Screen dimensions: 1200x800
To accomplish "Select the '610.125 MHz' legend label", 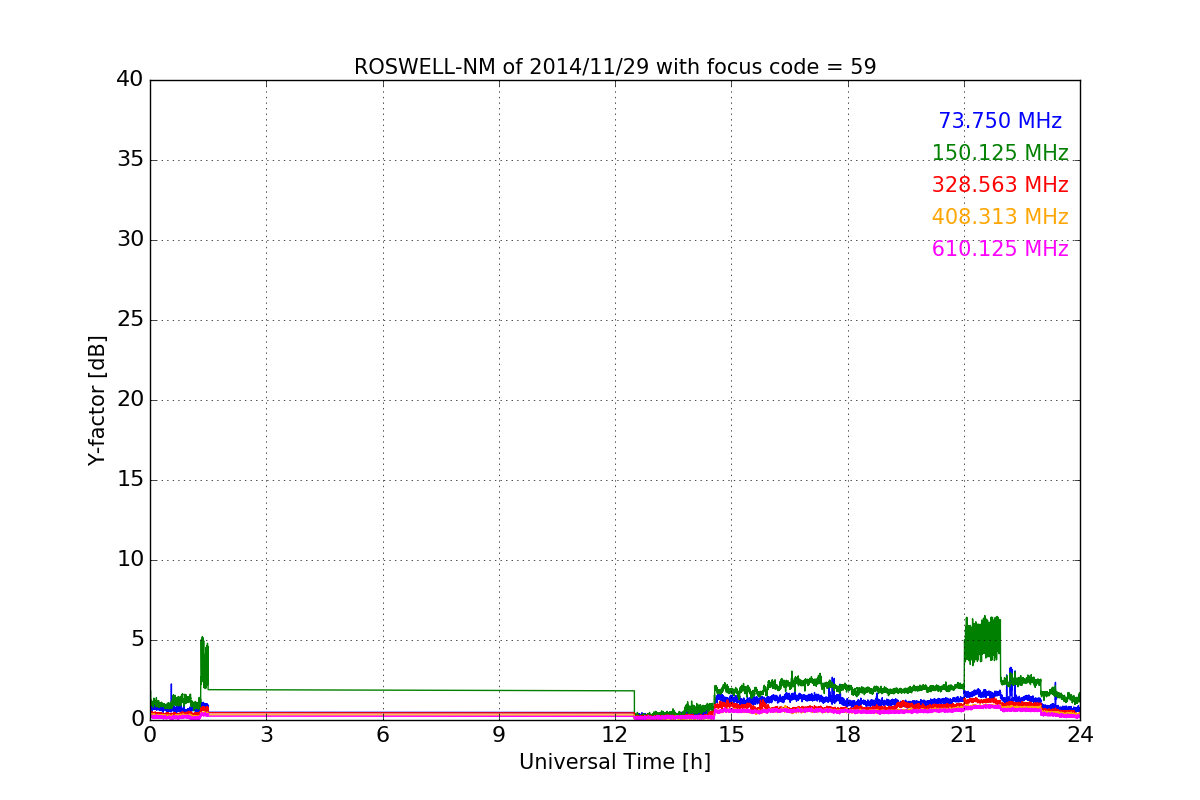I will click(1000, 249).
